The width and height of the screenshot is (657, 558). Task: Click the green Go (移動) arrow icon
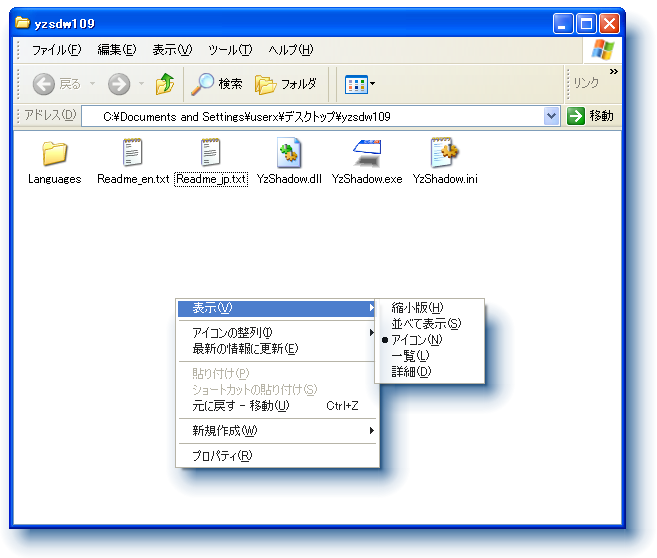(x=576, y=116)
